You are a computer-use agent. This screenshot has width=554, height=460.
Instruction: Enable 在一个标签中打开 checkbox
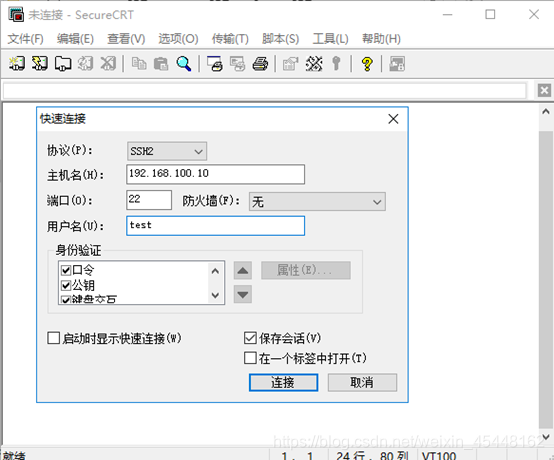pos(250,358)
